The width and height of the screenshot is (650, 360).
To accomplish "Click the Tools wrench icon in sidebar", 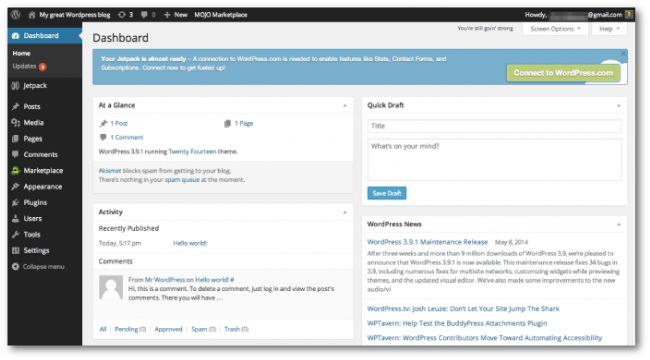I will click(x=16, y=235).
